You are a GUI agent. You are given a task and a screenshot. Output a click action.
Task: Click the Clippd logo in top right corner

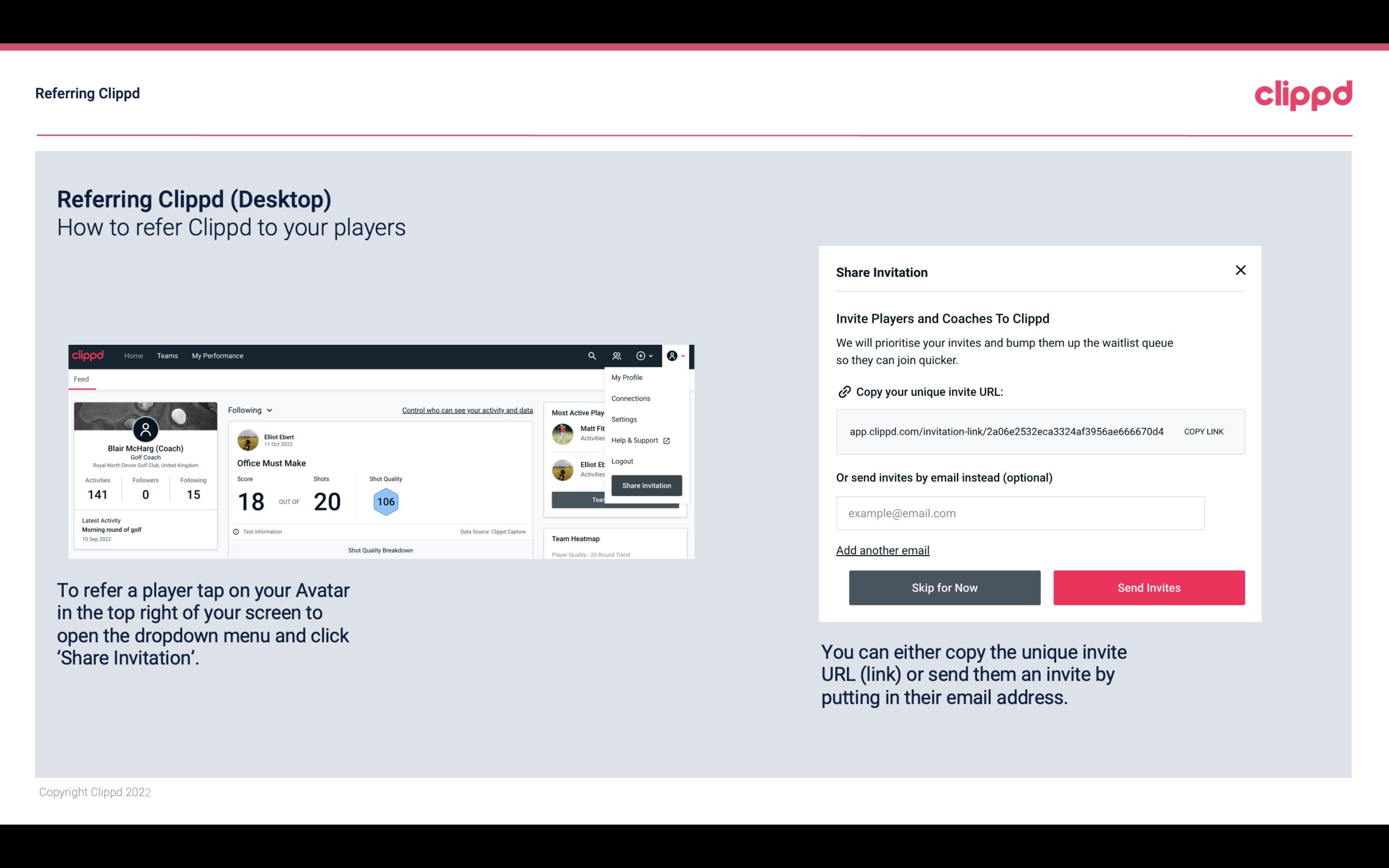coord(1304,95)
